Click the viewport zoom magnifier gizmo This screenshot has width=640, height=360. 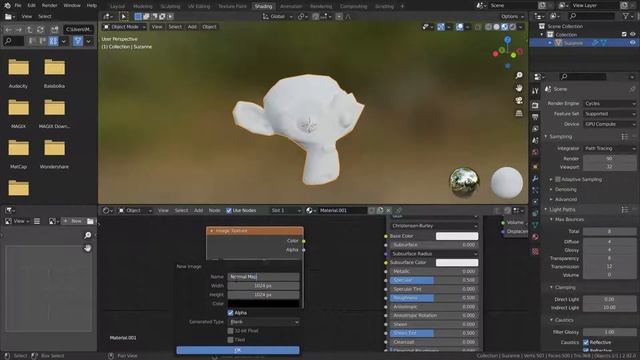519,76
